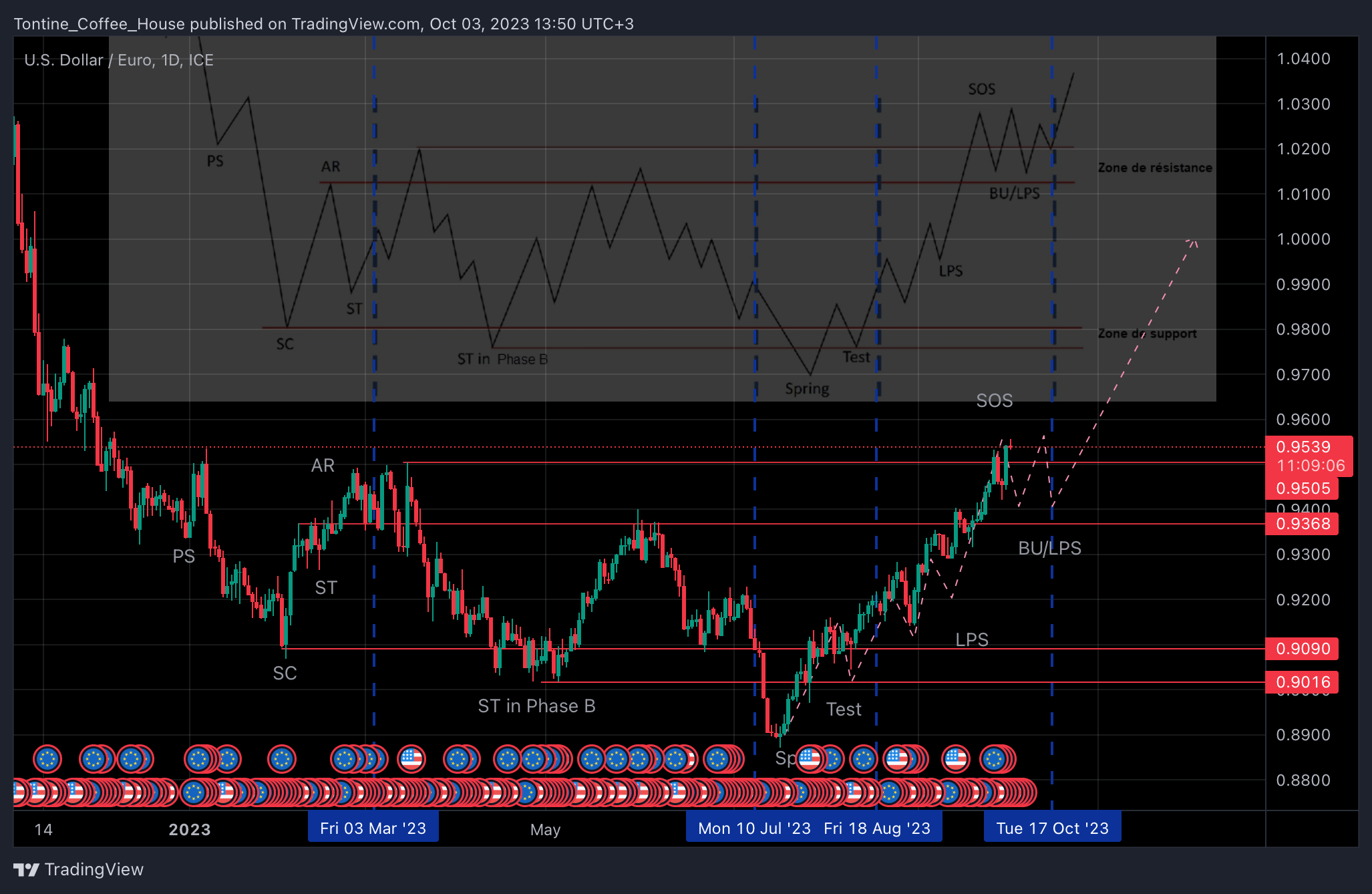This screenshot has width=1372, height=894.
Task: Click the TradingView logo at the bottom left
Action: point(79,869)
